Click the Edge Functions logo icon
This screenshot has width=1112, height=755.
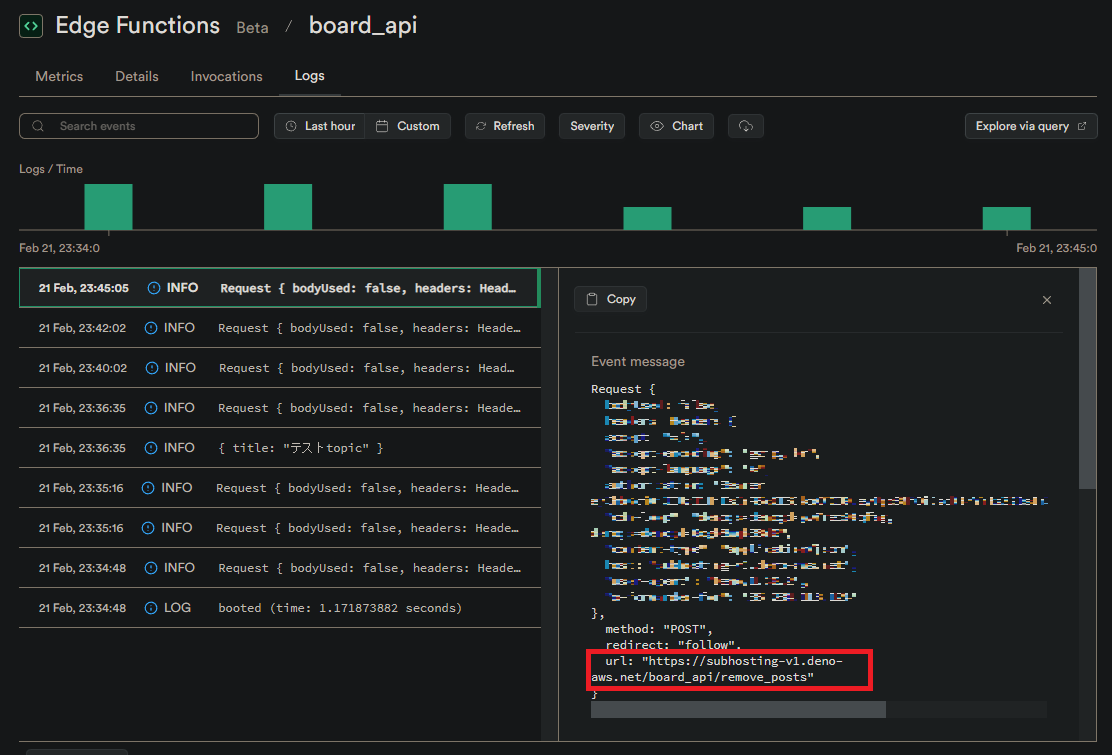[30, 26]
